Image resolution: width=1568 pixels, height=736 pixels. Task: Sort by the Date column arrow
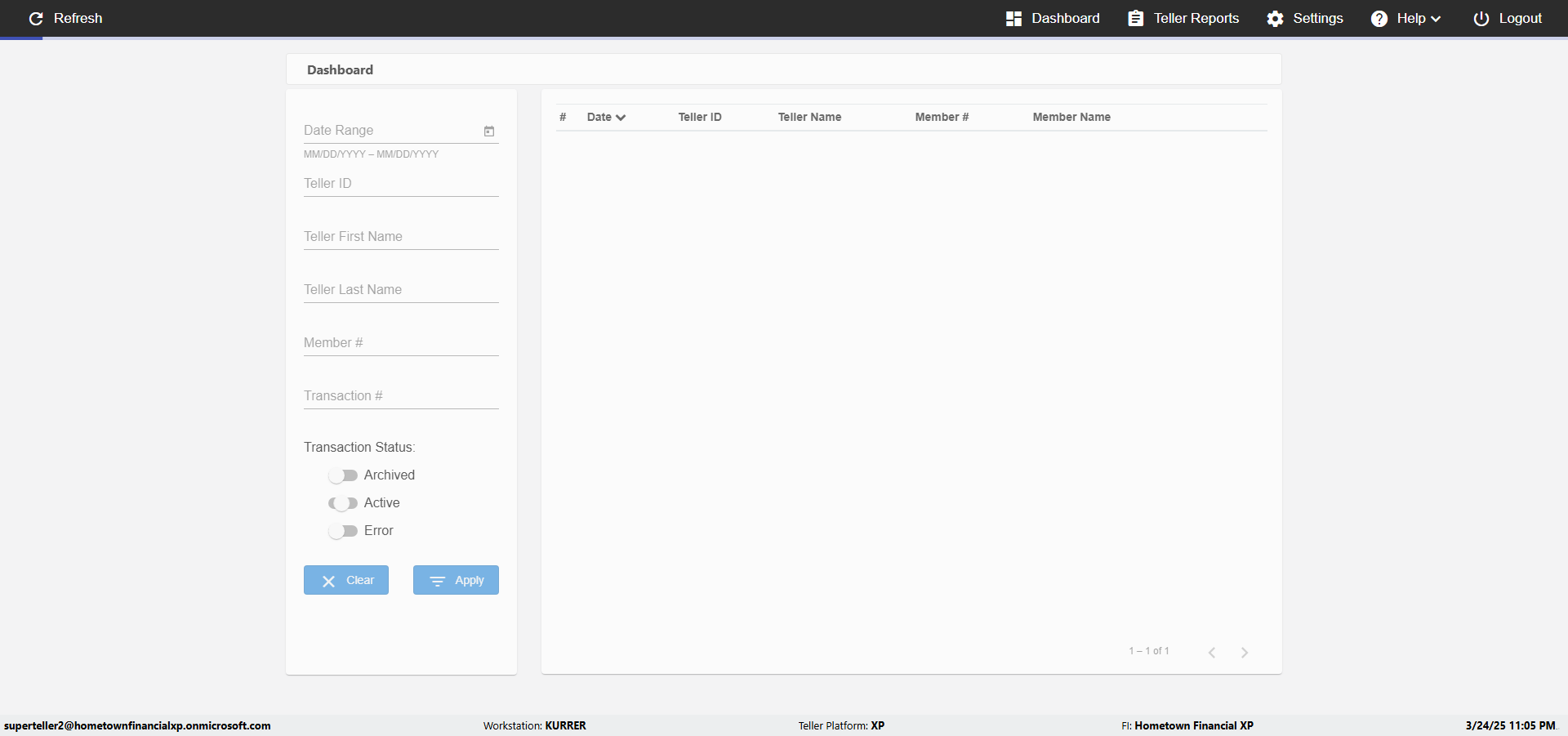[621, 118]
